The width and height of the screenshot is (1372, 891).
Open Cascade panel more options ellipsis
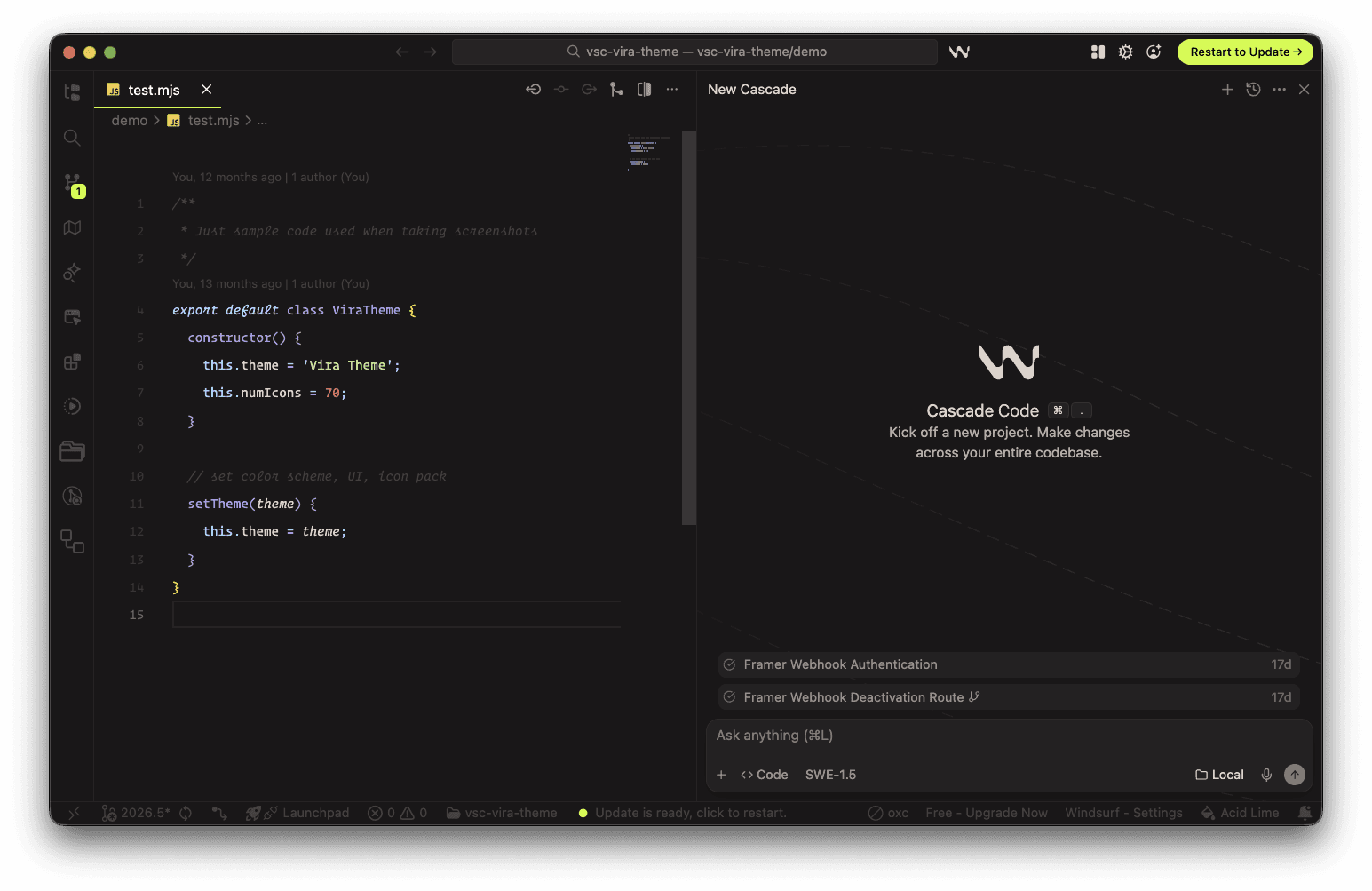(1279, 90)
